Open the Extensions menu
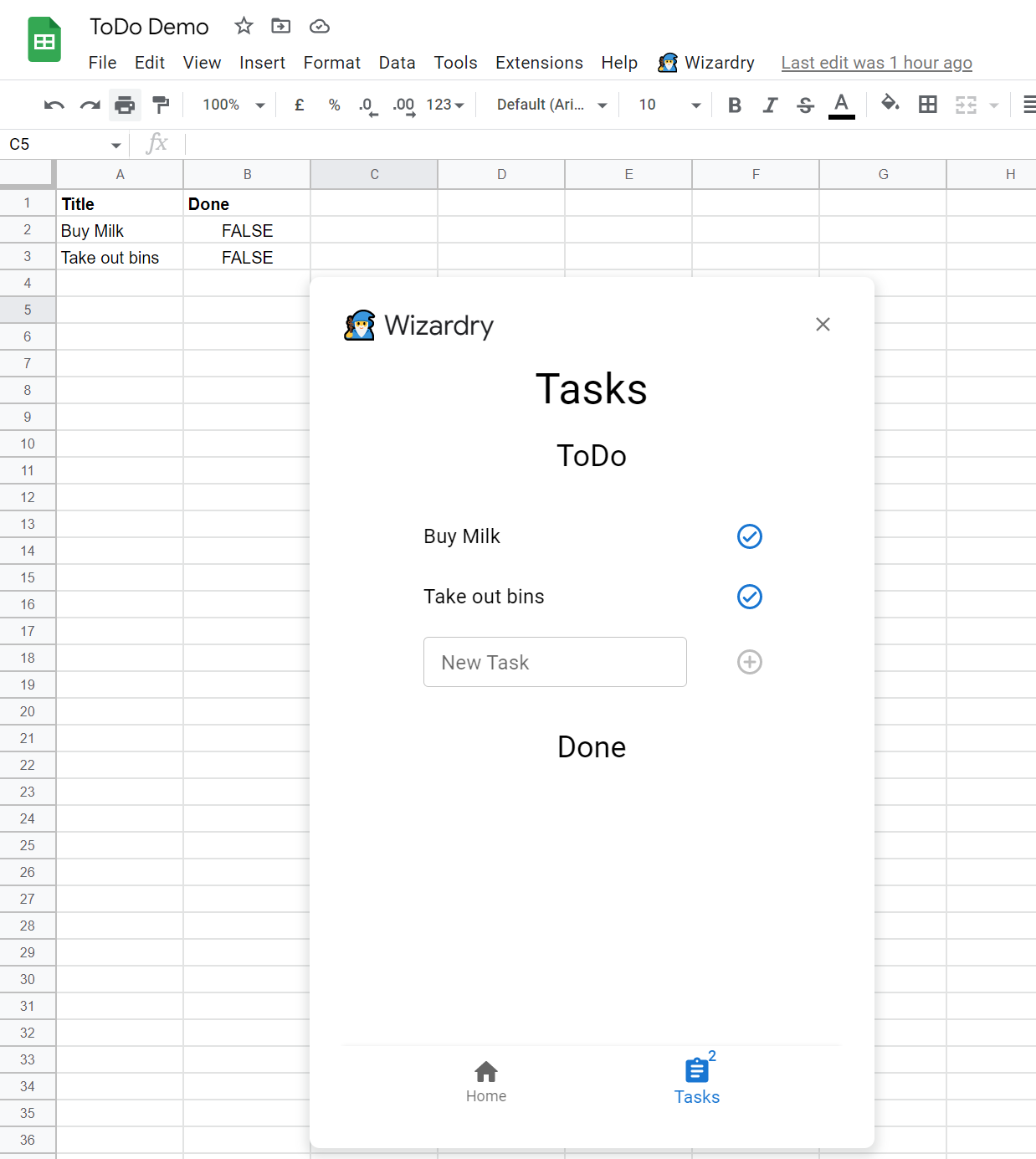Viewport: 1036px width, 1159px height. pos(539,63)
